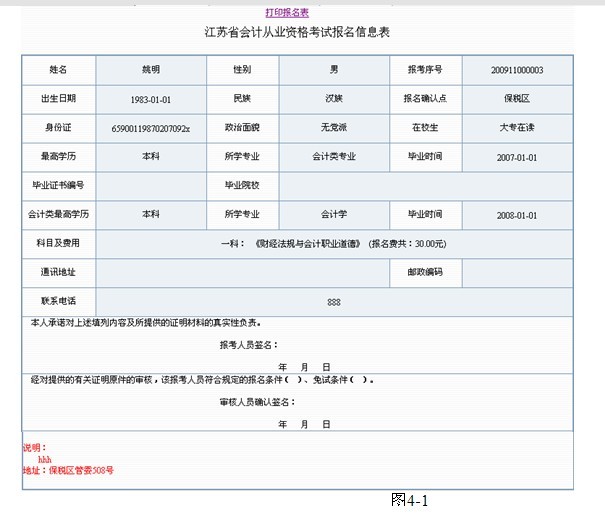
Task: Click graduation date 2008-01-01
Action: (x=517, y=215)
